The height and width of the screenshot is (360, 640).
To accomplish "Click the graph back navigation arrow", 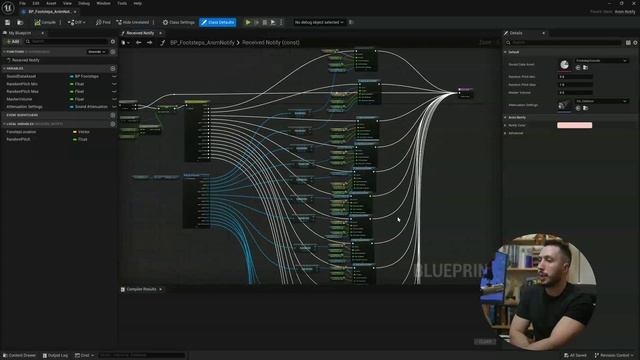I will (138, 42).
